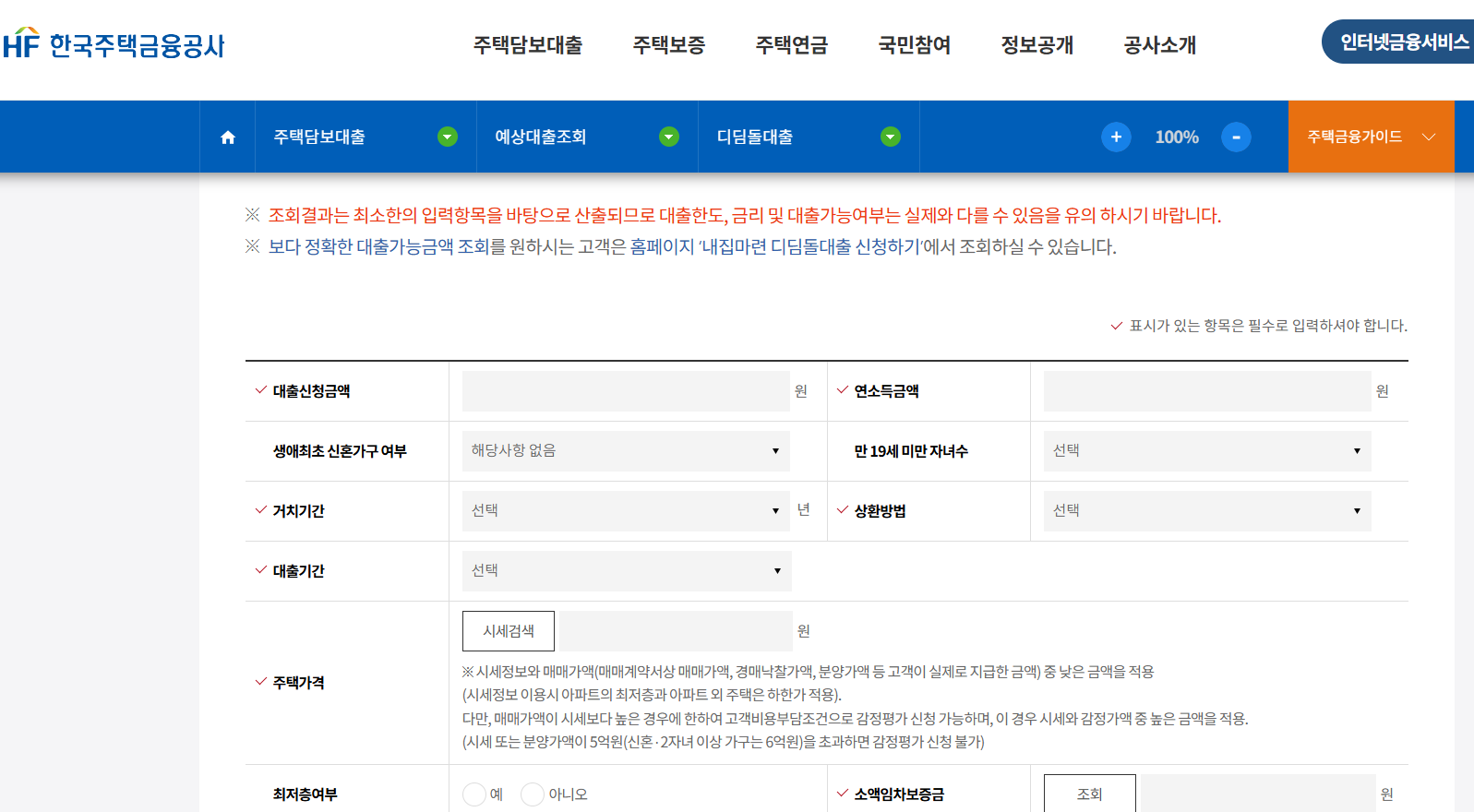
Task: Click the 주택가격 label
Action: [298, 683]
